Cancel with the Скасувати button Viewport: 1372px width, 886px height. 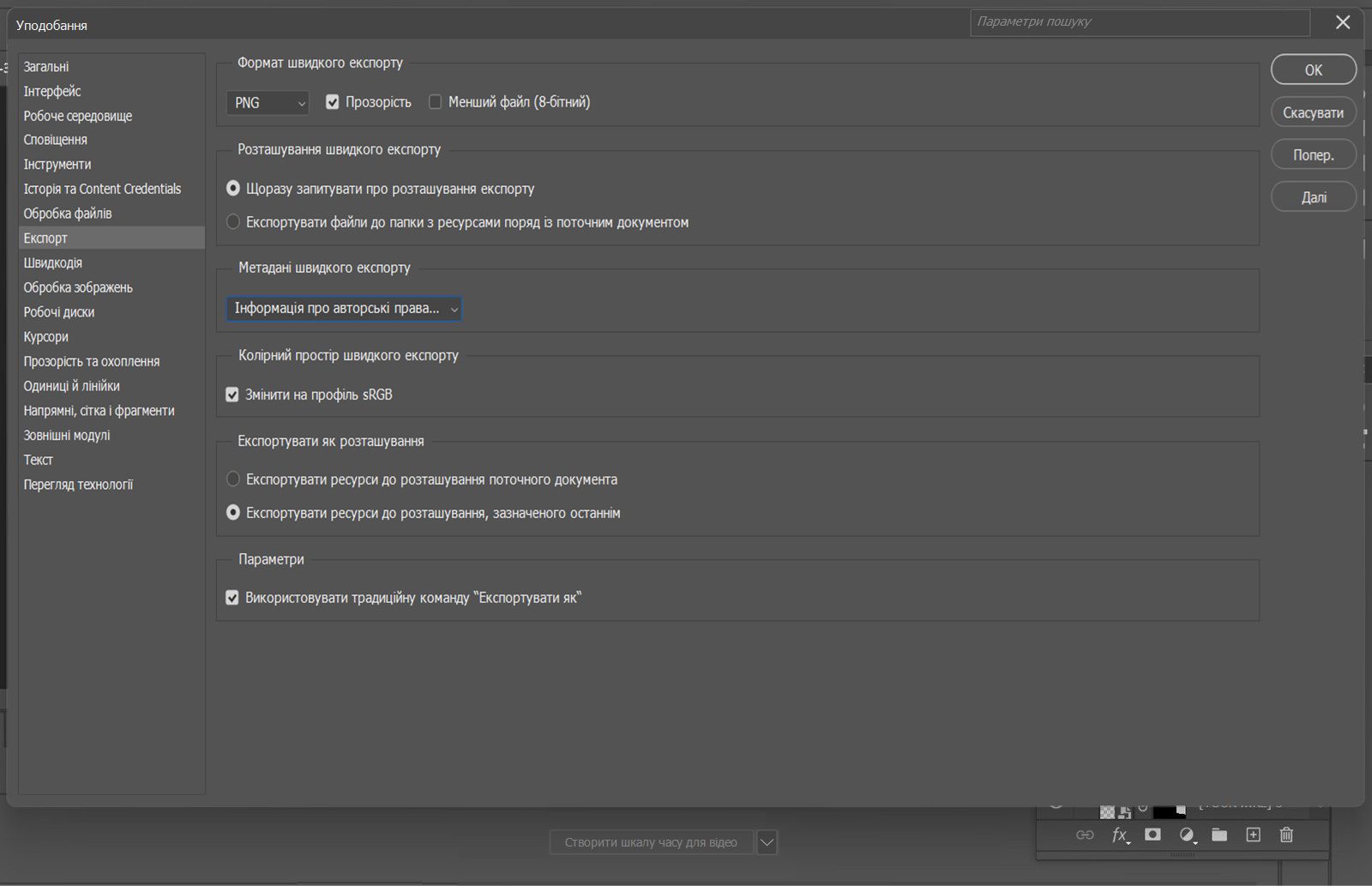click(1314, 112)
